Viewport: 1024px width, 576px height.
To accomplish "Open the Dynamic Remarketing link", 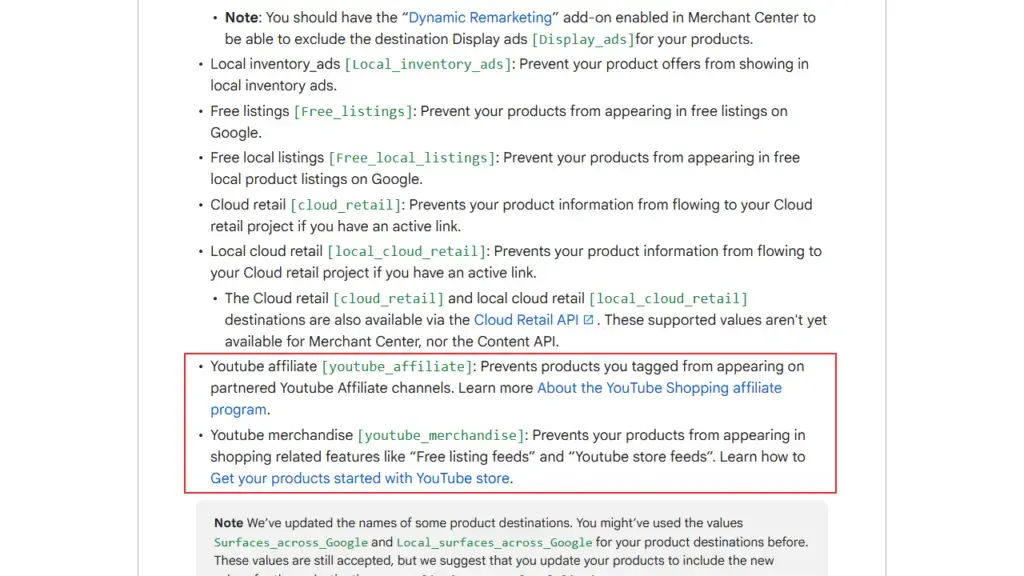I will [x=480, y=18].
